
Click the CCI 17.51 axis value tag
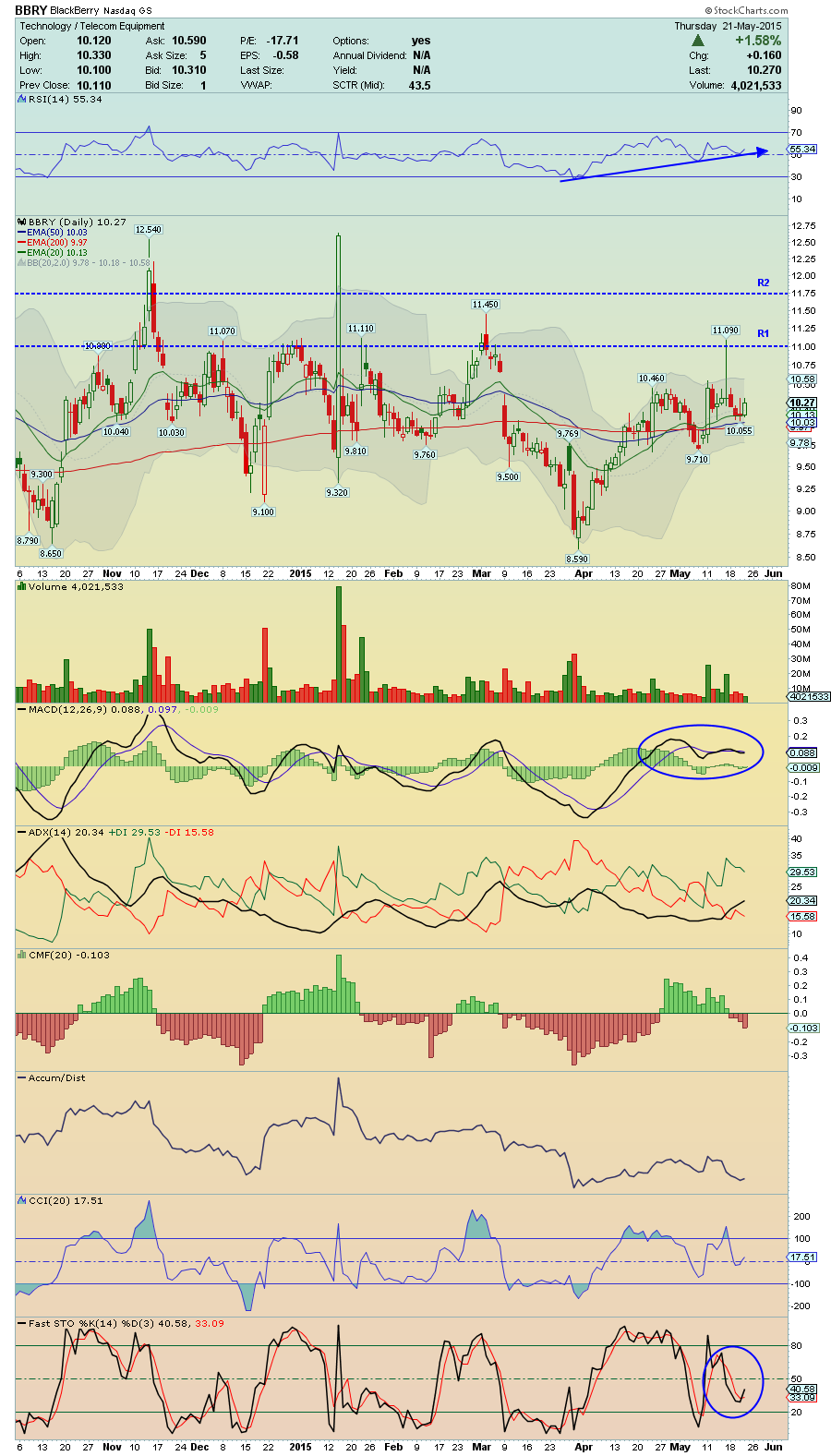[802, 1257]
